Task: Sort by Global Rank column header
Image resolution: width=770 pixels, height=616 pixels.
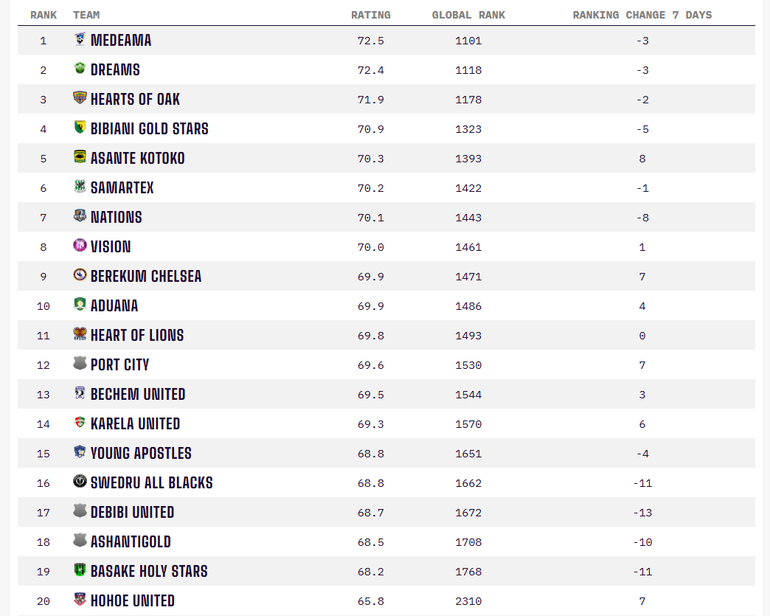Action: (x=468, y=15)
